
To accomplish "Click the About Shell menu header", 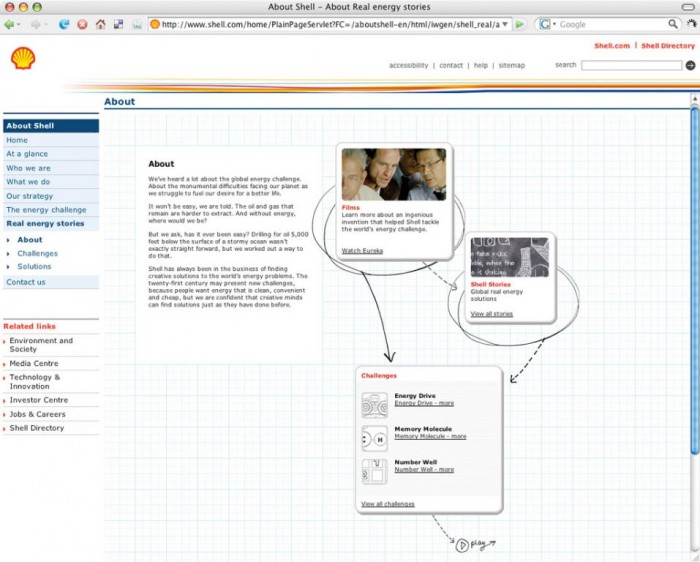I will 51,126.
